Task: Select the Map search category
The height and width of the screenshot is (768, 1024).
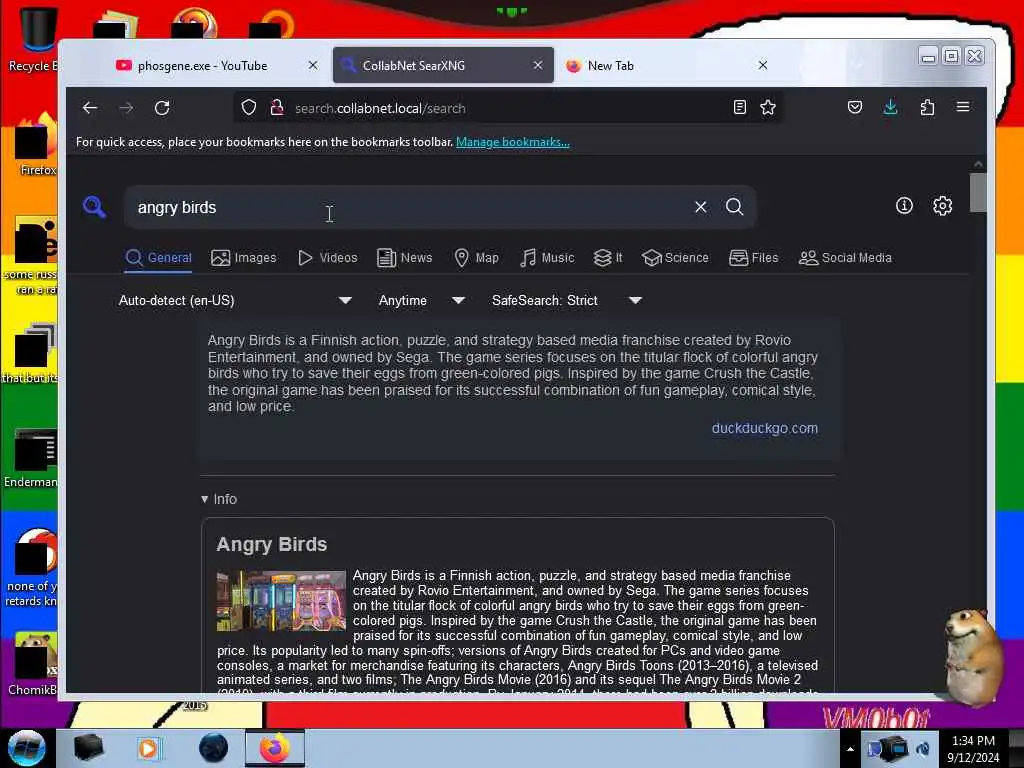Action: pyautogui.click(x=476, y=258)
